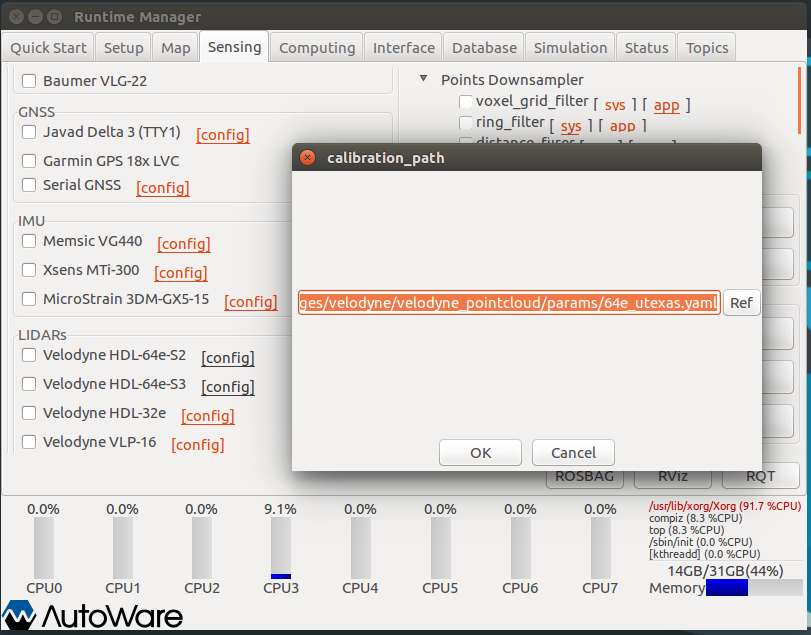Viewport: 811px width, 635px height.
Task: Toggle voxel_grid_filter checkbox
Action: (465, 101)
